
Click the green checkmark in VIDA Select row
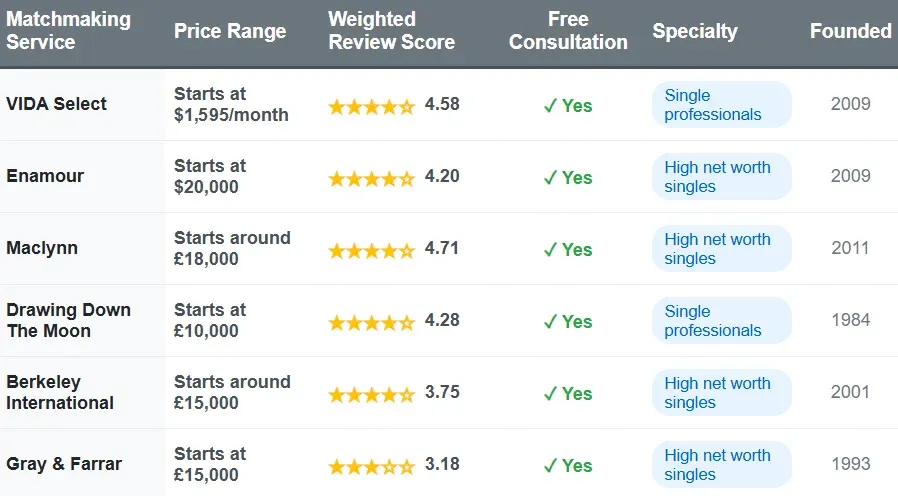pyautogui.click(x=550, y=106)
